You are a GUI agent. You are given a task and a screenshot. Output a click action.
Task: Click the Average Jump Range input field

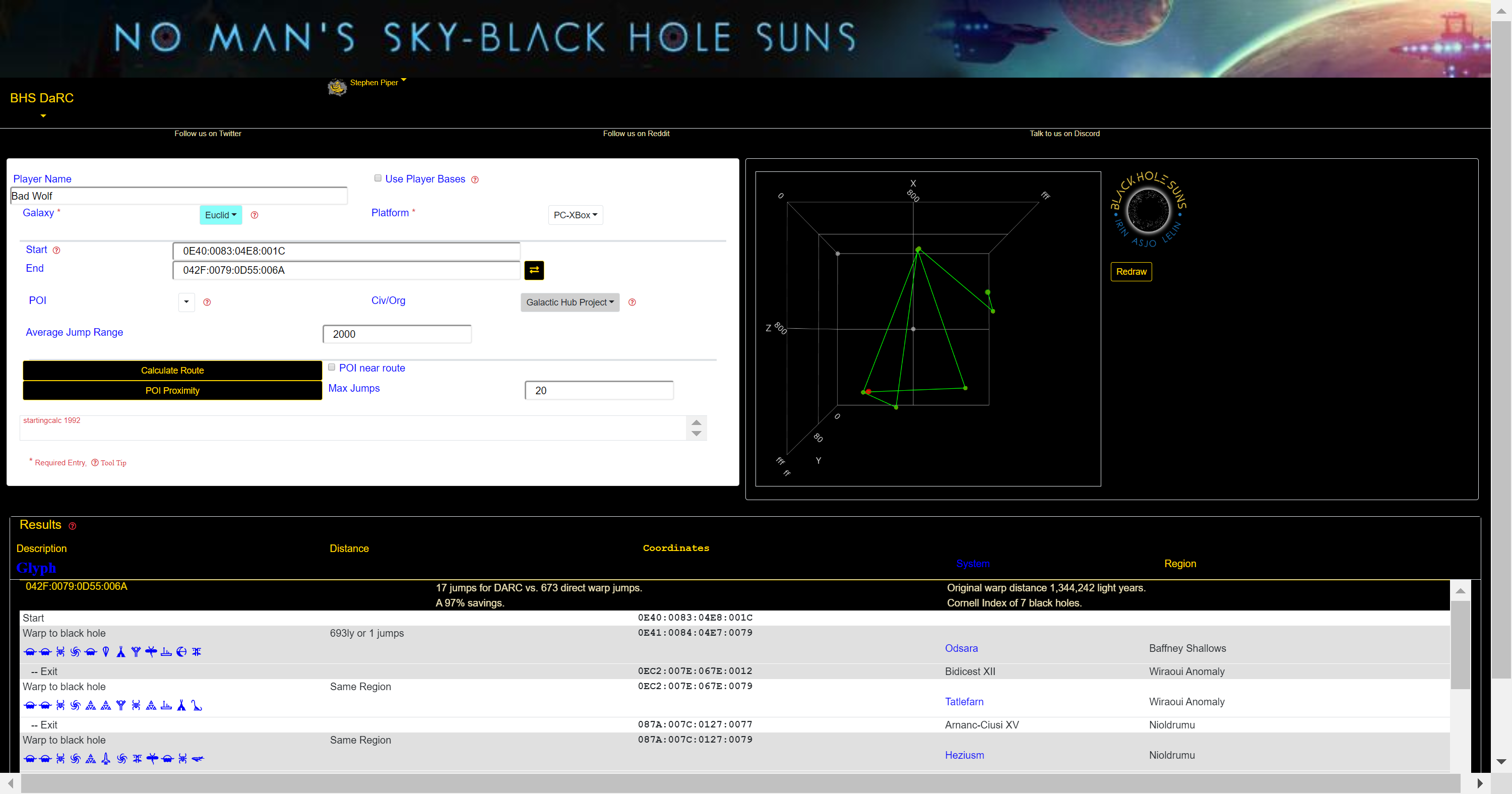397,334
